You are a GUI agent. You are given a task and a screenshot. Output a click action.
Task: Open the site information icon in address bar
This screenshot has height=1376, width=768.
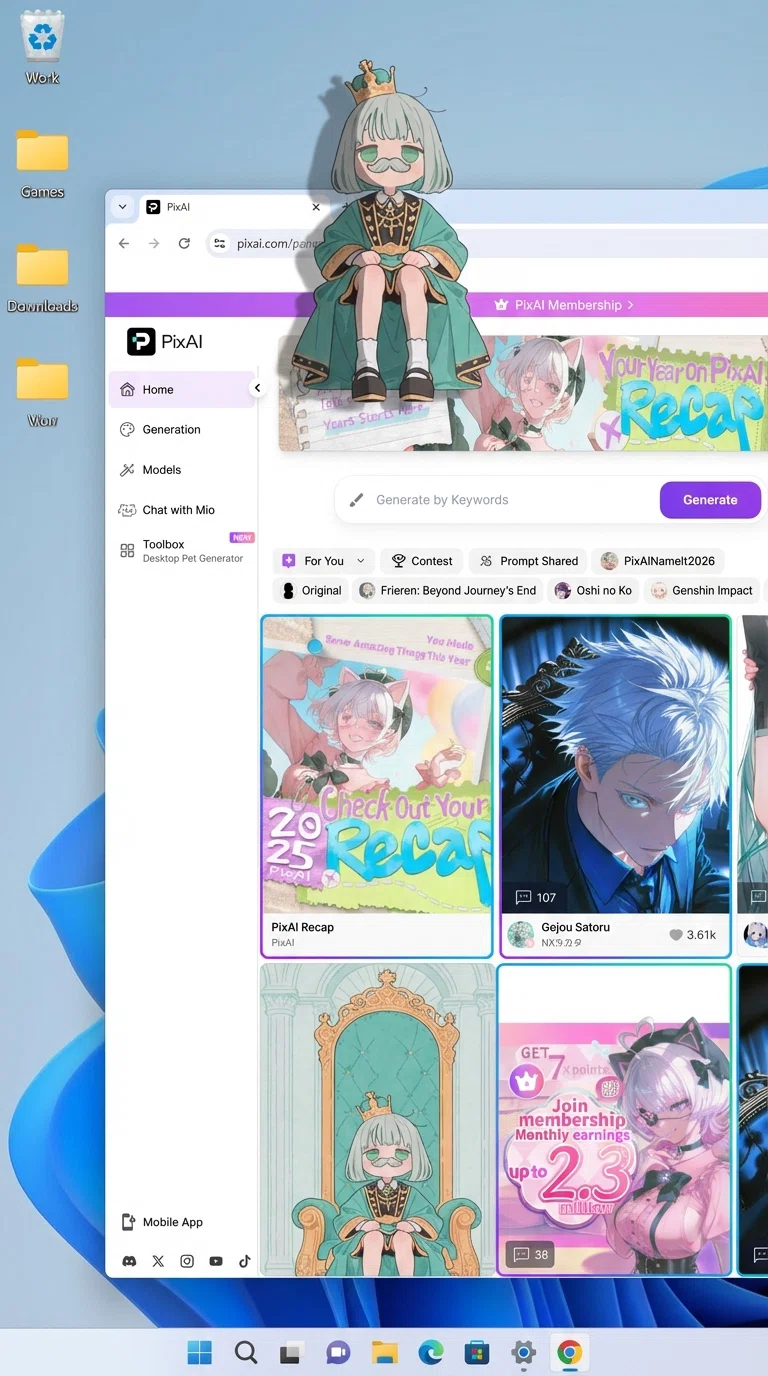point(220,243)
